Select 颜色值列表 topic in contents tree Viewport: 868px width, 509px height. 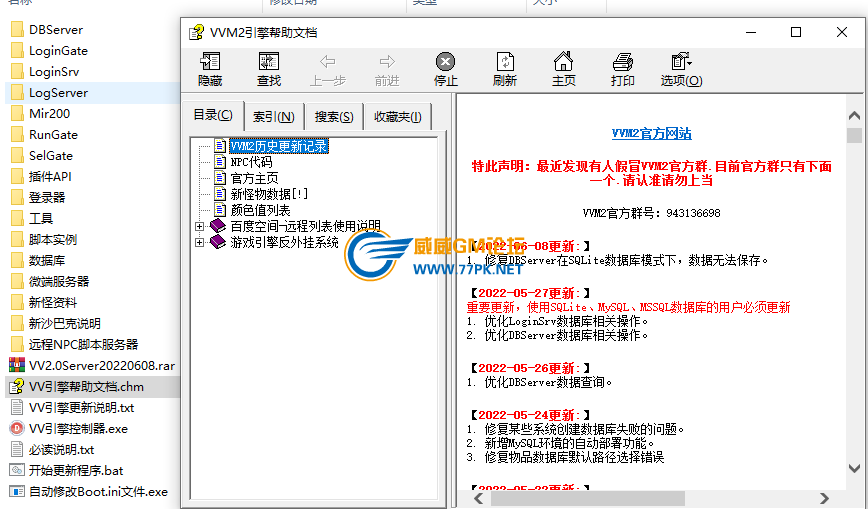[x=260, y=210]
